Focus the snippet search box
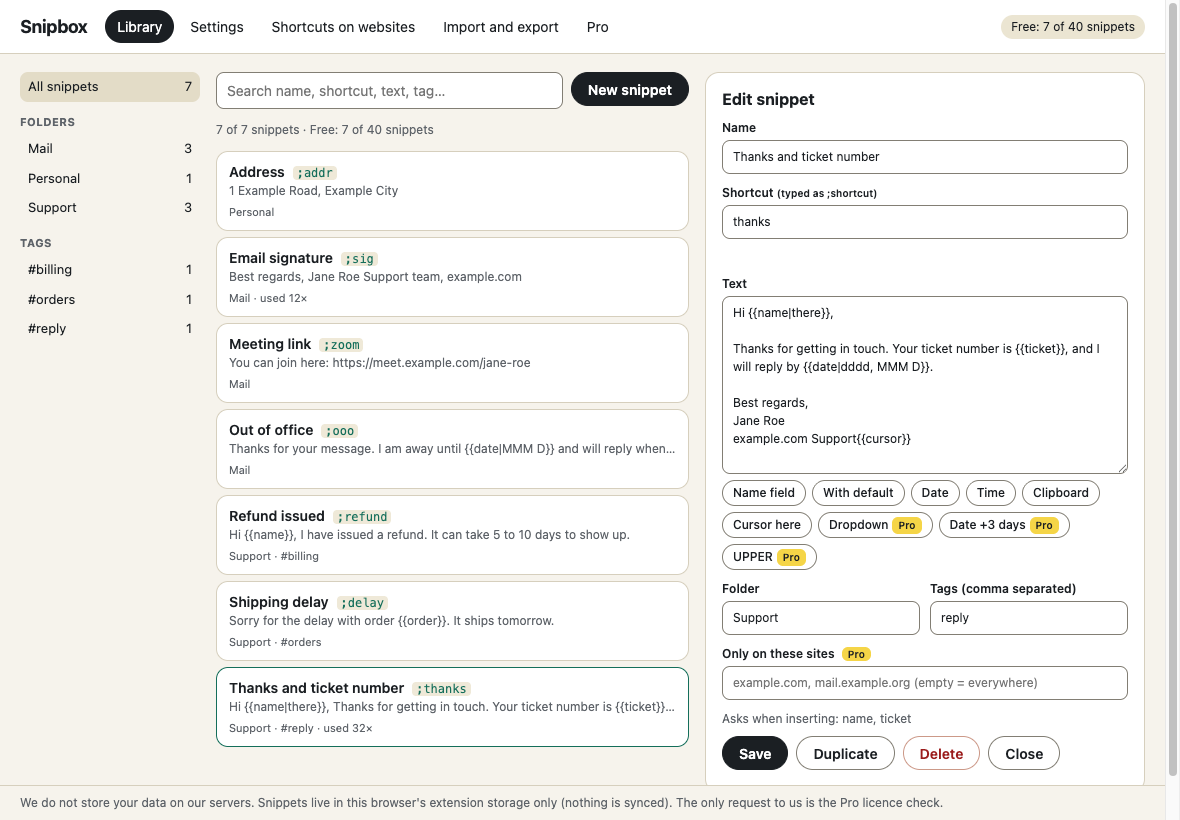 389,91
